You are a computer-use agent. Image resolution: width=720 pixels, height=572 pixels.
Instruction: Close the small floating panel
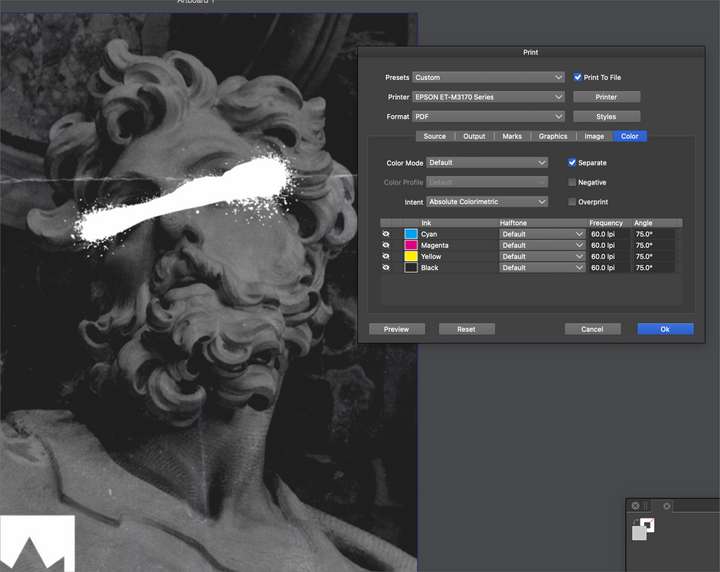[636, 506]
